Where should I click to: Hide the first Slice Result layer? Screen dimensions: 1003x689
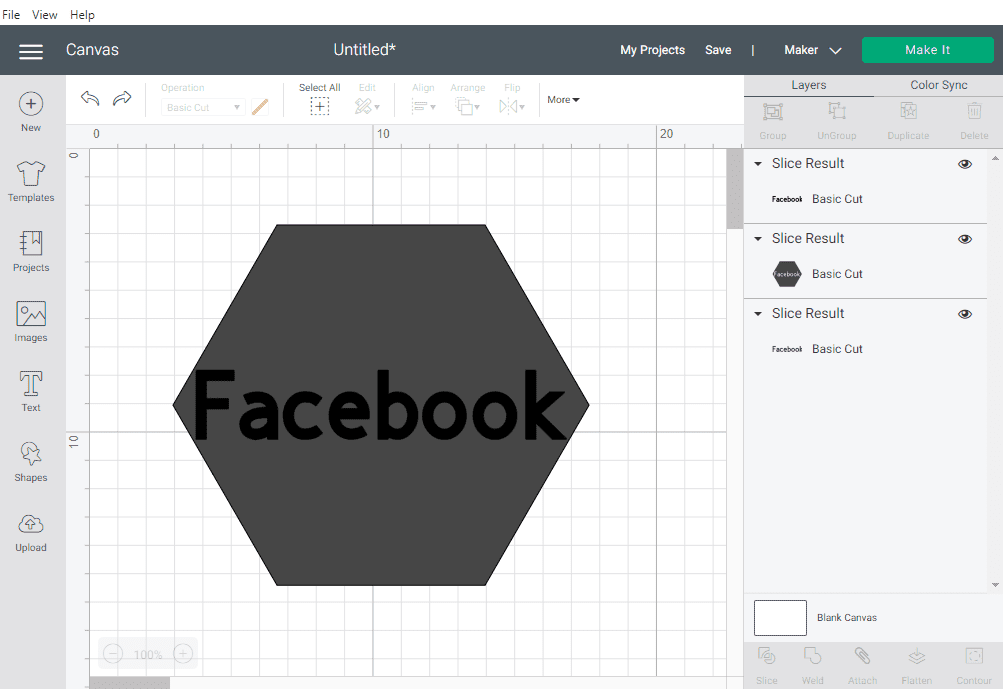[965, 164]
